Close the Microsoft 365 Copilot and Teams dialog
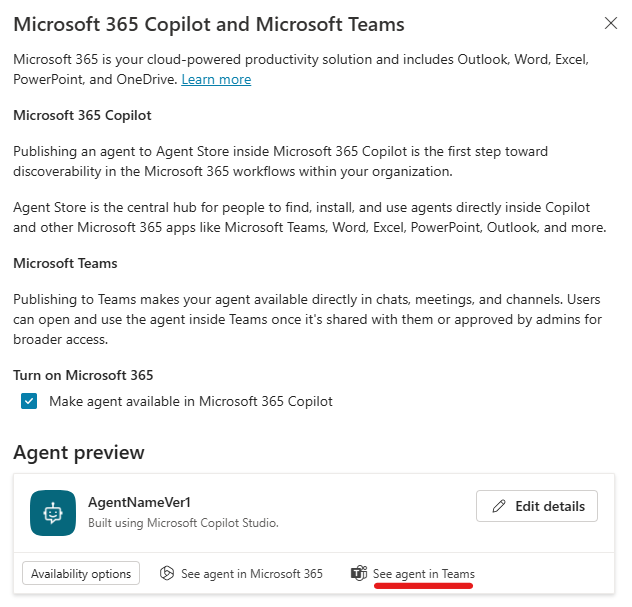The height and width of the screenshot is (607, 632). pos(611,23)
